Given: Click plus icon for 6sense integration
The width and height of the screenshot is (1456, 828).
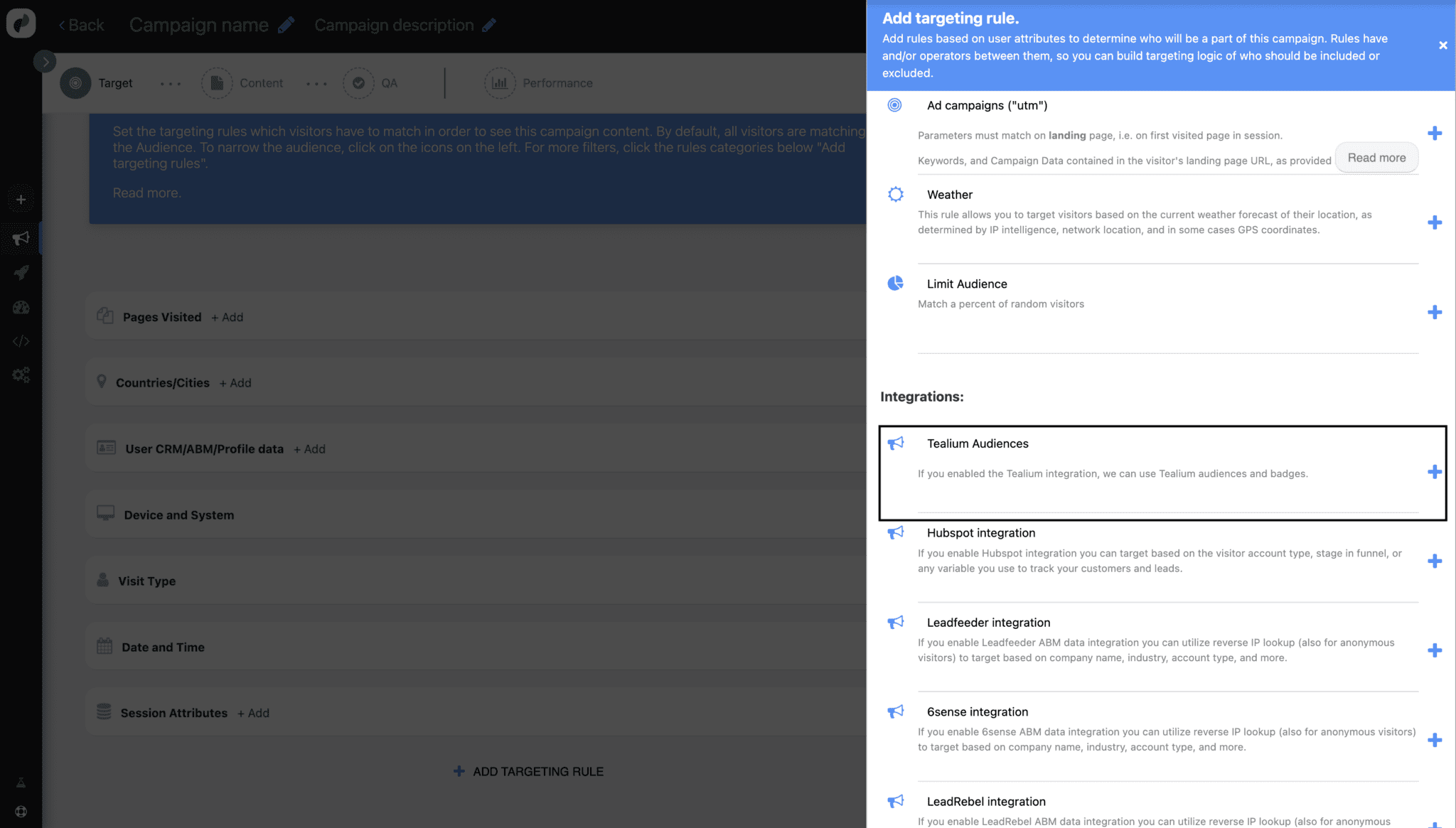Looking at the screenshot, I should point(1435,740).
